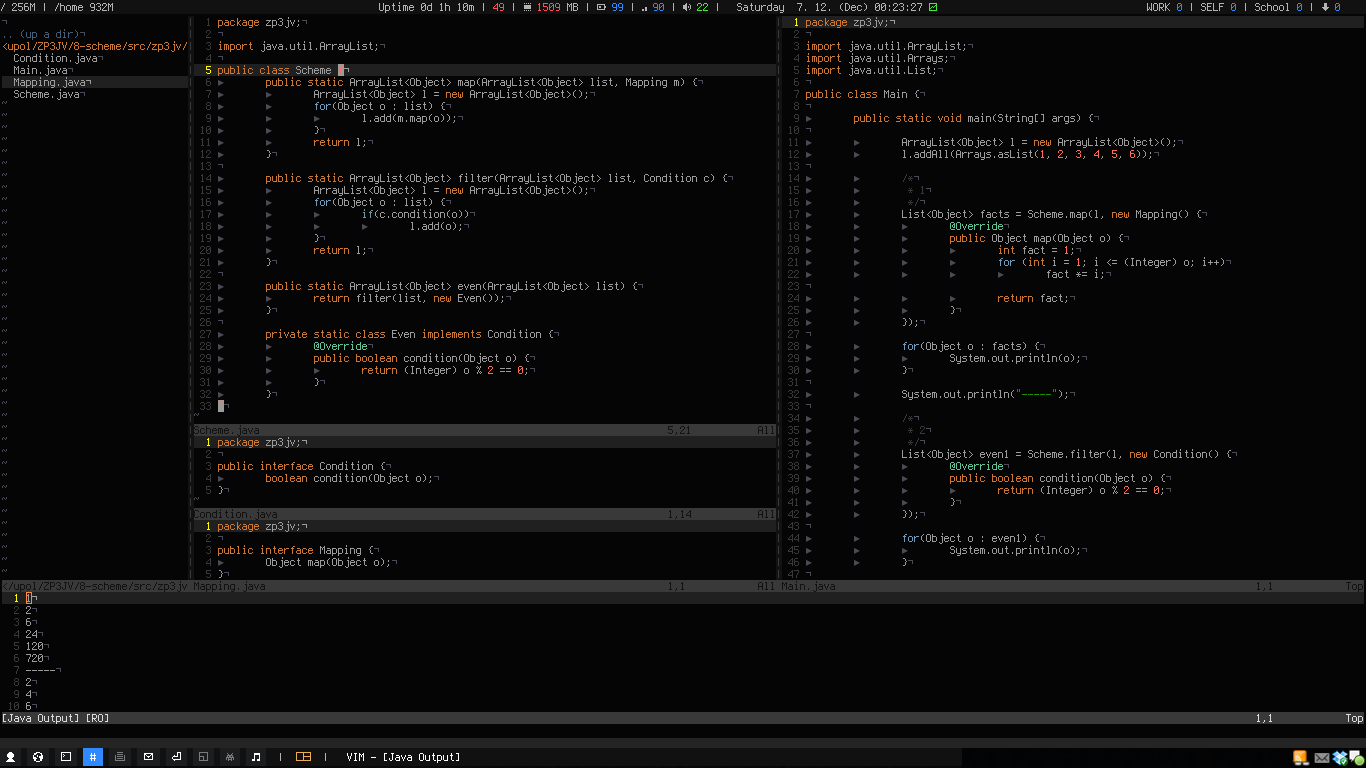Select the return-arrow workspace icon
This screenshot has width=1366, height=768.
[x=175, y=757]
